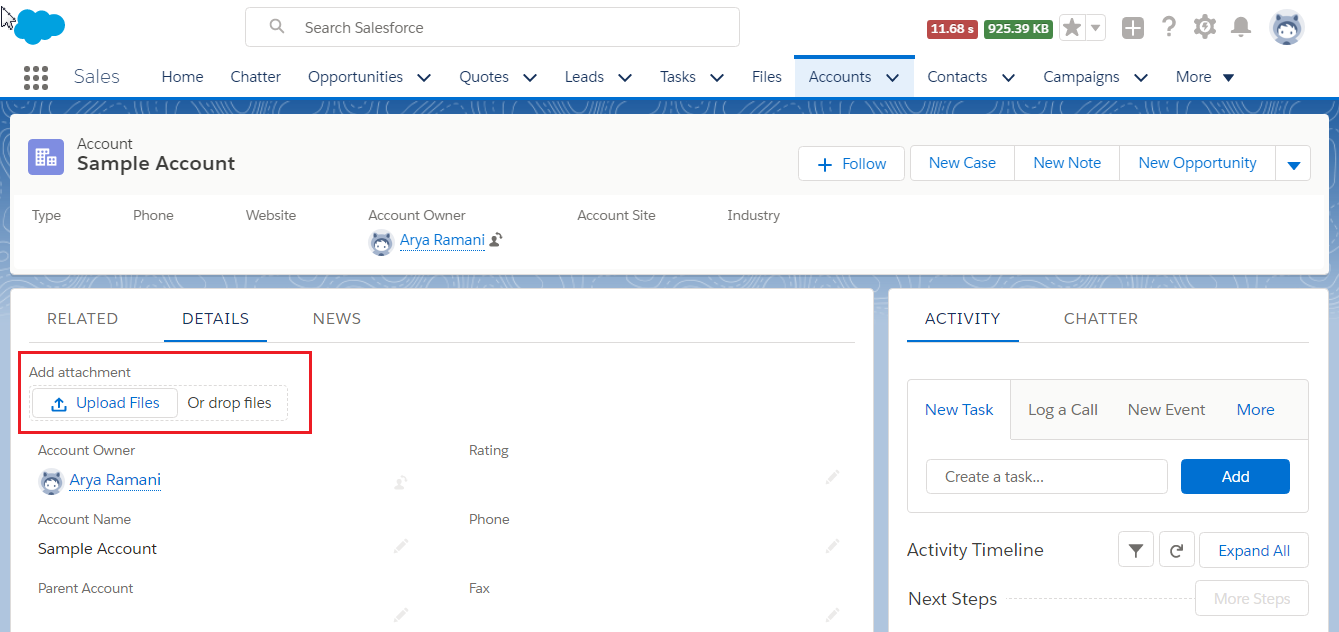Viewport: 1339px width, 632px height.
Task: Open the Leads dropdown chevron
Action: 624,76
